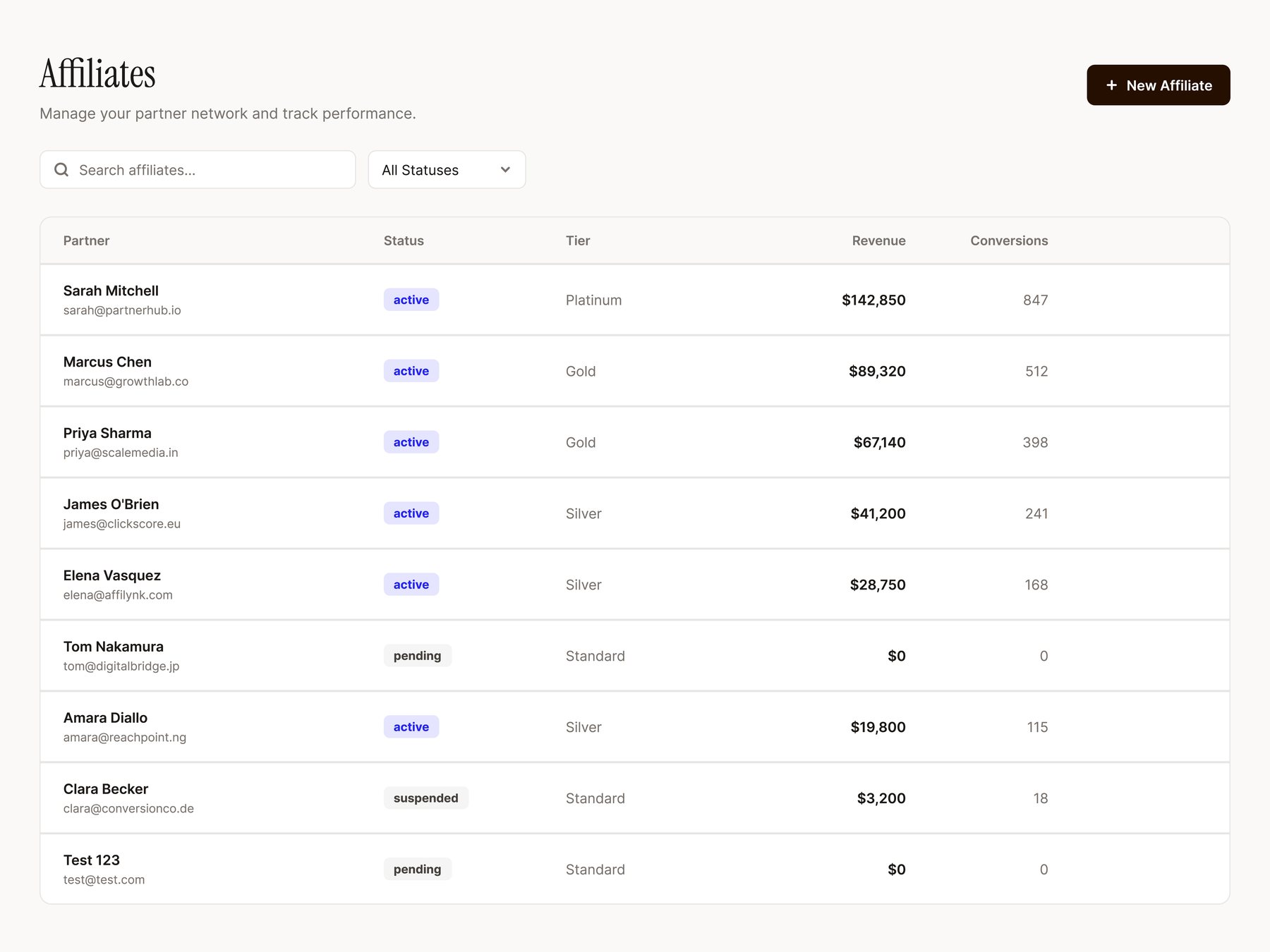This screenshot has width=1270, height=952.
Task: Click the Platinum tier cell
Action: pos(593,300)
